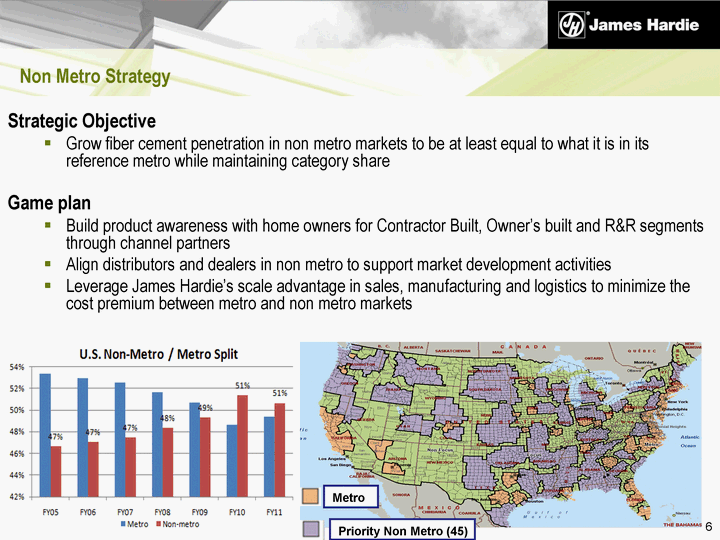Select the Priority Non Metro (45) label
Viewport: 720px width, 540px height.
[399, 531]
